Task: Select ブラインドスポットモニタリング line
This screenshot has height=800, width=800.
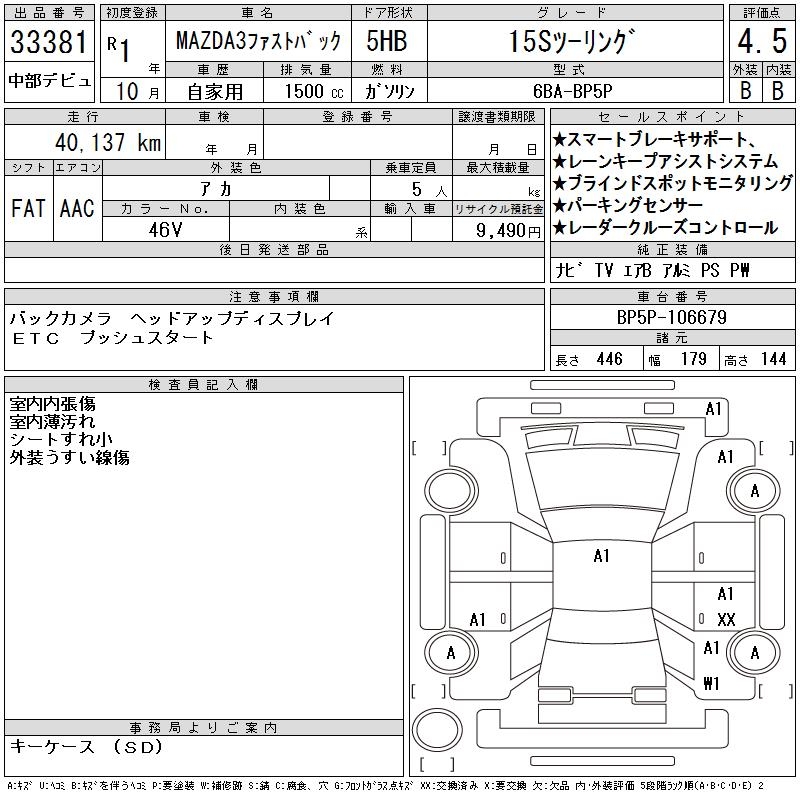Action: pos(673,183)
